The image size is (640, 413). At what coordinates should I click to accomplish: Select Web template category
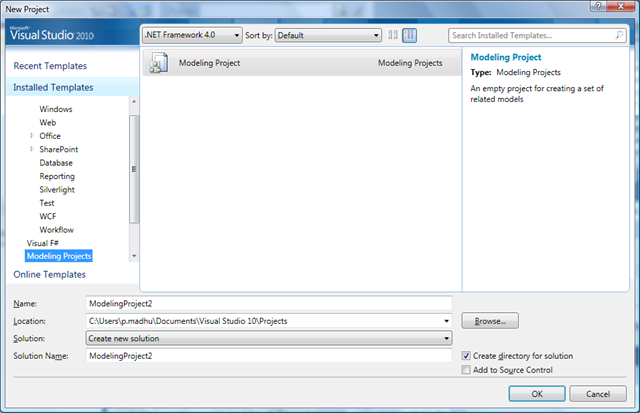pos(48,122)
